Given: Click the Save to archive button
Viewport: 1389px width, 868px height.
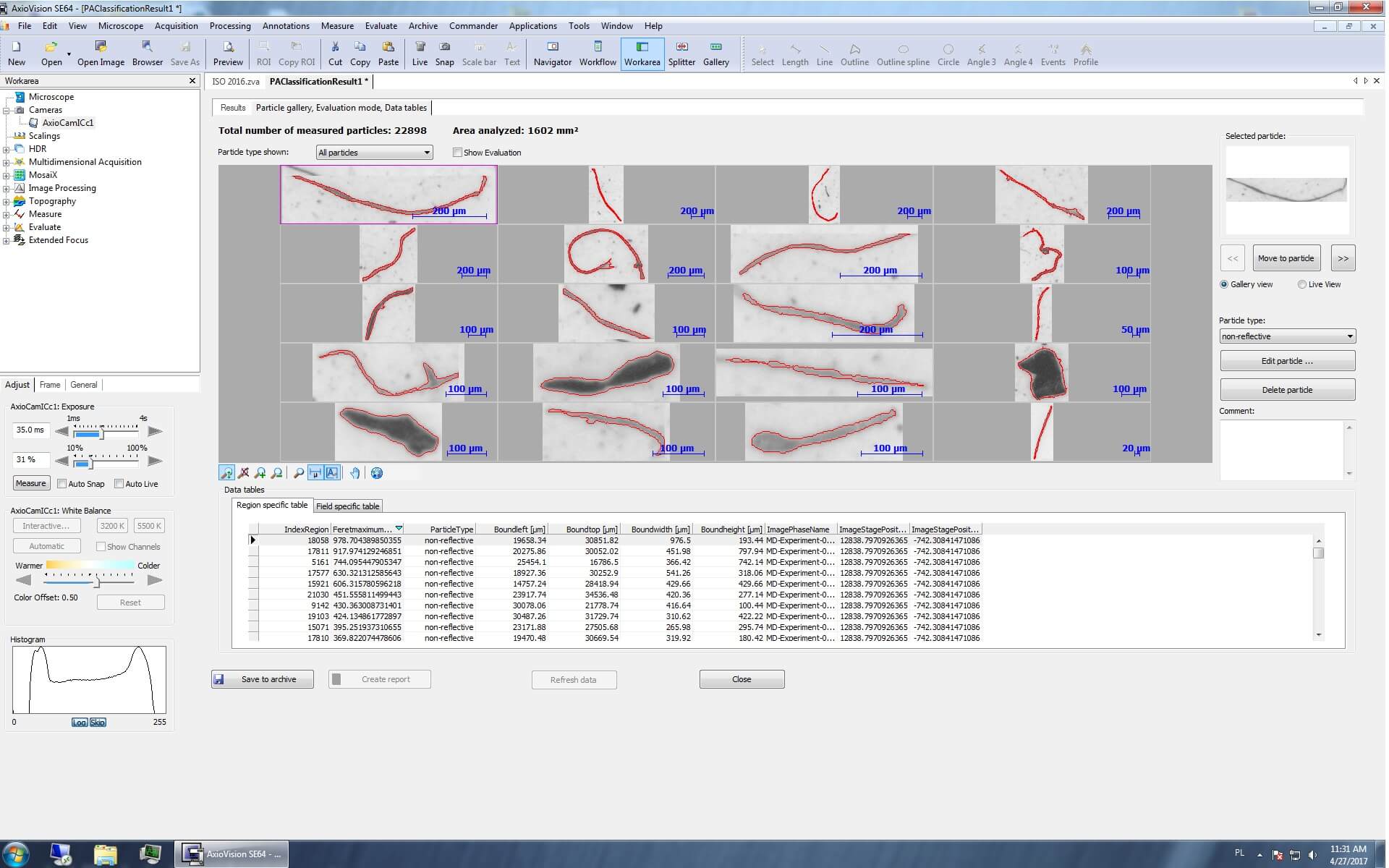Looking at the screenshot, I should pos(263,679).
